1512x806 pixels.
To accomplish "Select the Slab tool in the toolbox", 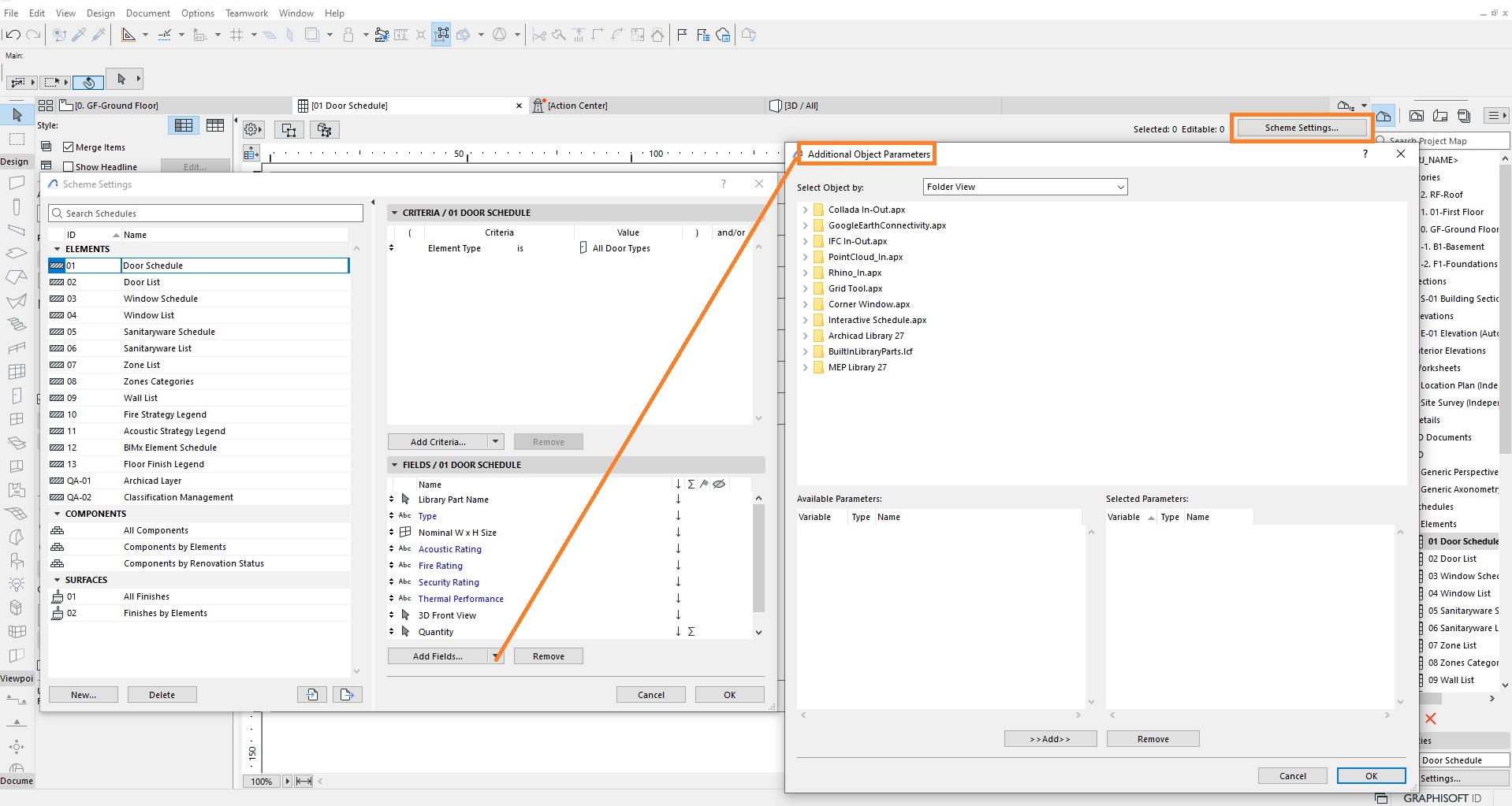I will [17, 254].
